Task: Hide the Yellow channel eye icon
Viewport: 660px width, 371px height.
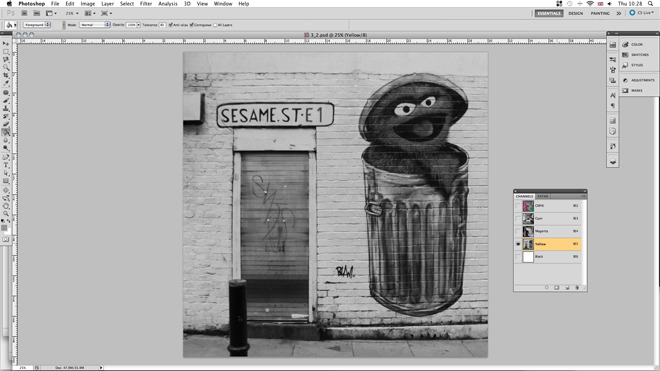Action: click(x=518, y=244)
